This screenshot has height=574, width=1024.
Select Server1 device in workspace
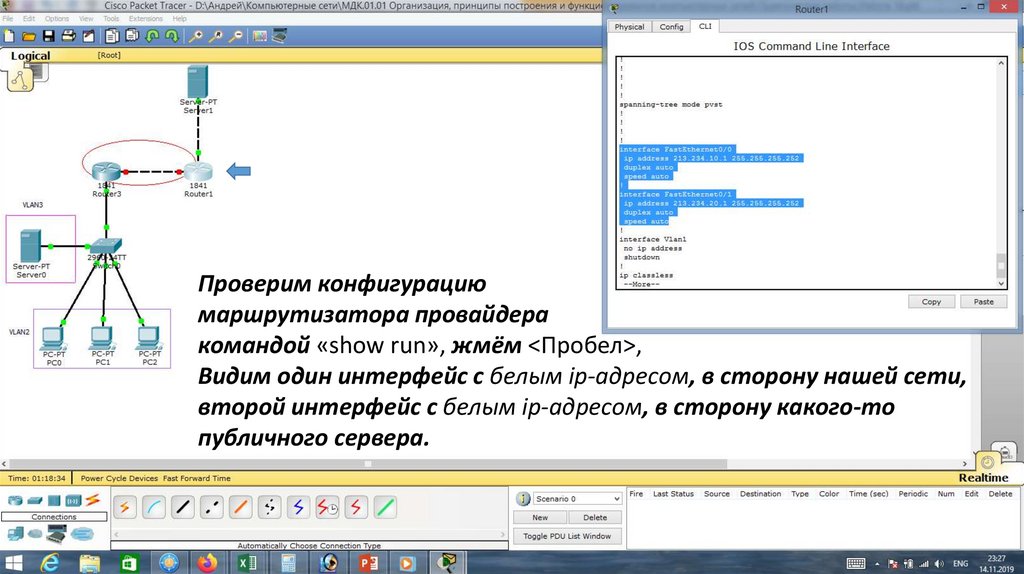pyautogui.click(x=197, y=82)
